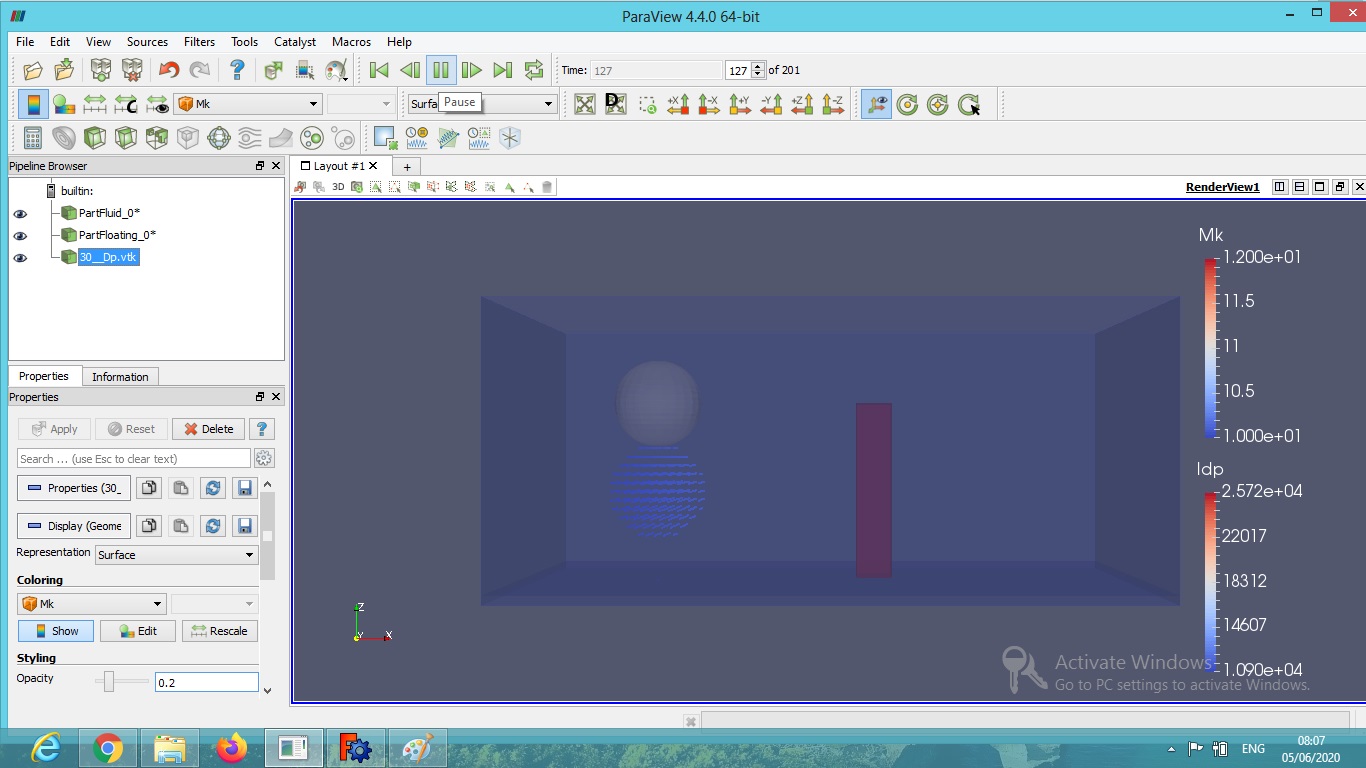This screenshot has width=1366, height=768.
Task: Select the Glyph filter icon
Action: 221,138
